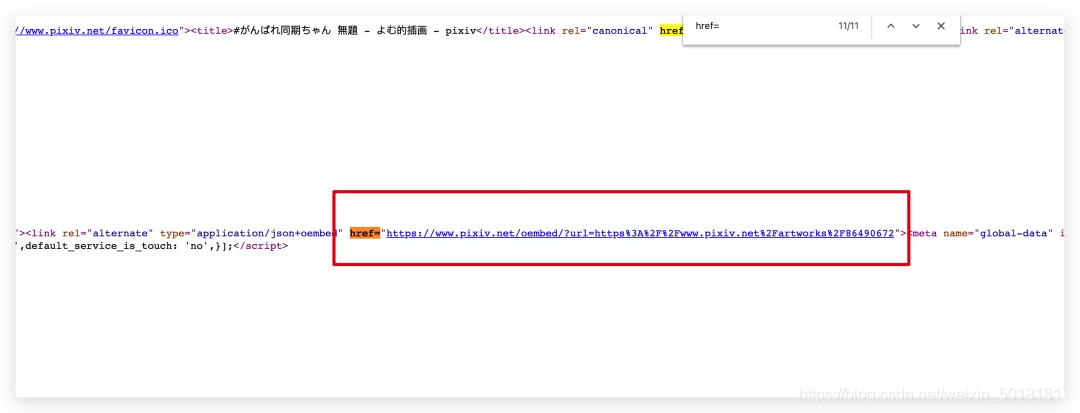The width and height of the screenshot is (1080, 413).
Task: Click the title text ending in pixiv
Action: click(355, 31)
